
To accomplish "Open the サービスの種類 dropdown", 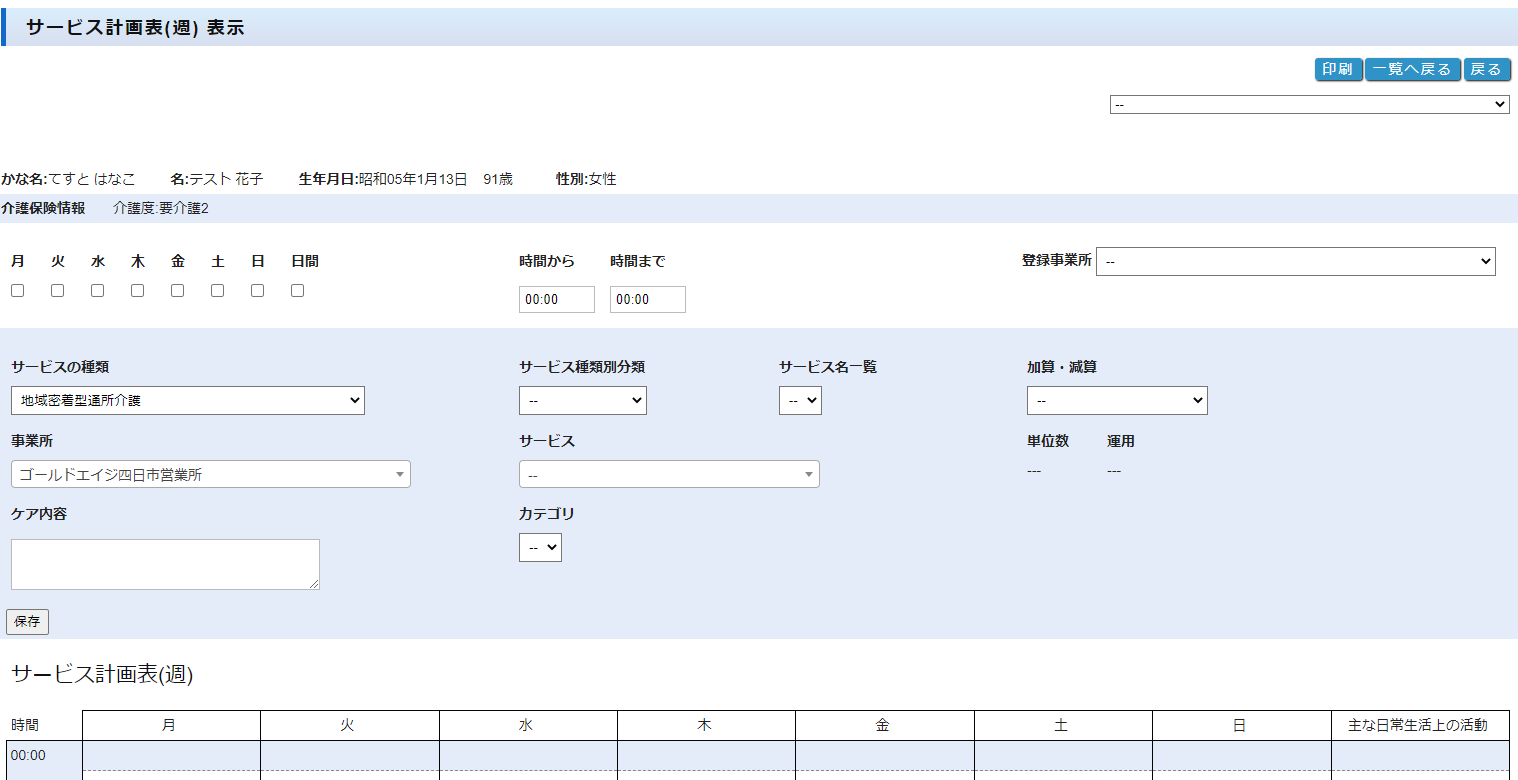I will coord(188,401).
